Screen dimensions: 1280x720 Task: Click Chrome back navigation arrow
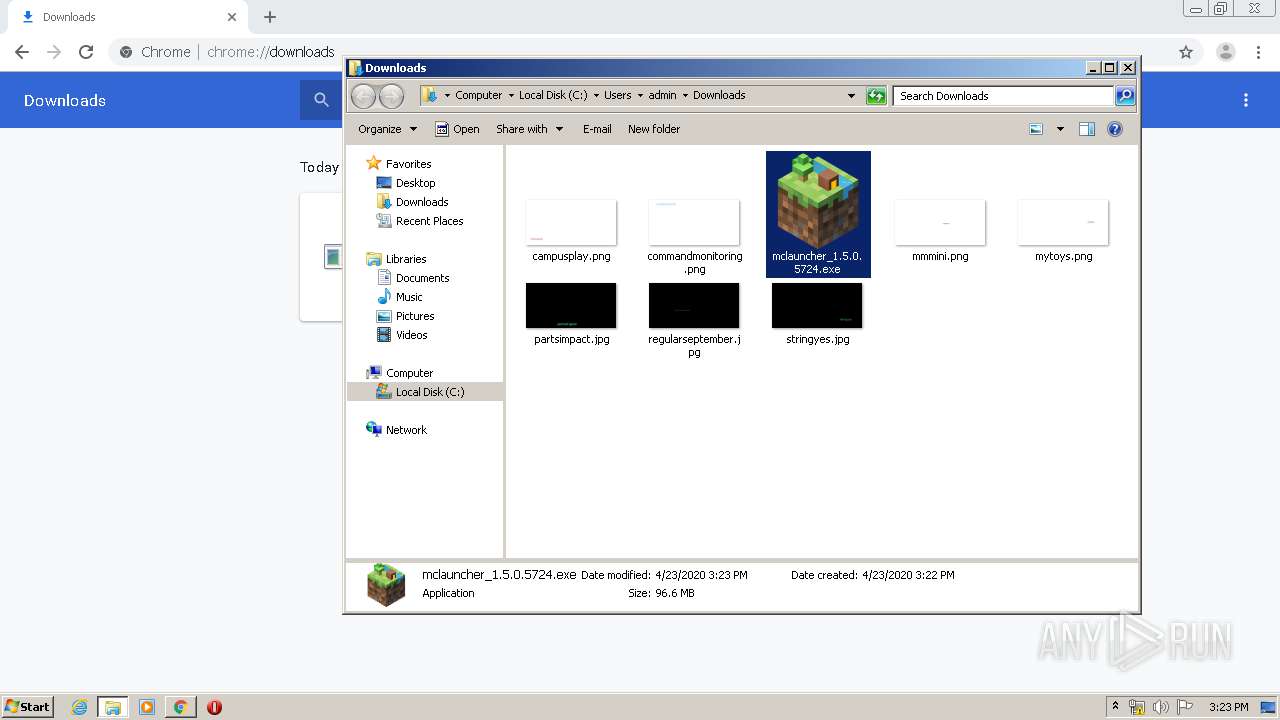pyautogui.click(x=22, y=52)
